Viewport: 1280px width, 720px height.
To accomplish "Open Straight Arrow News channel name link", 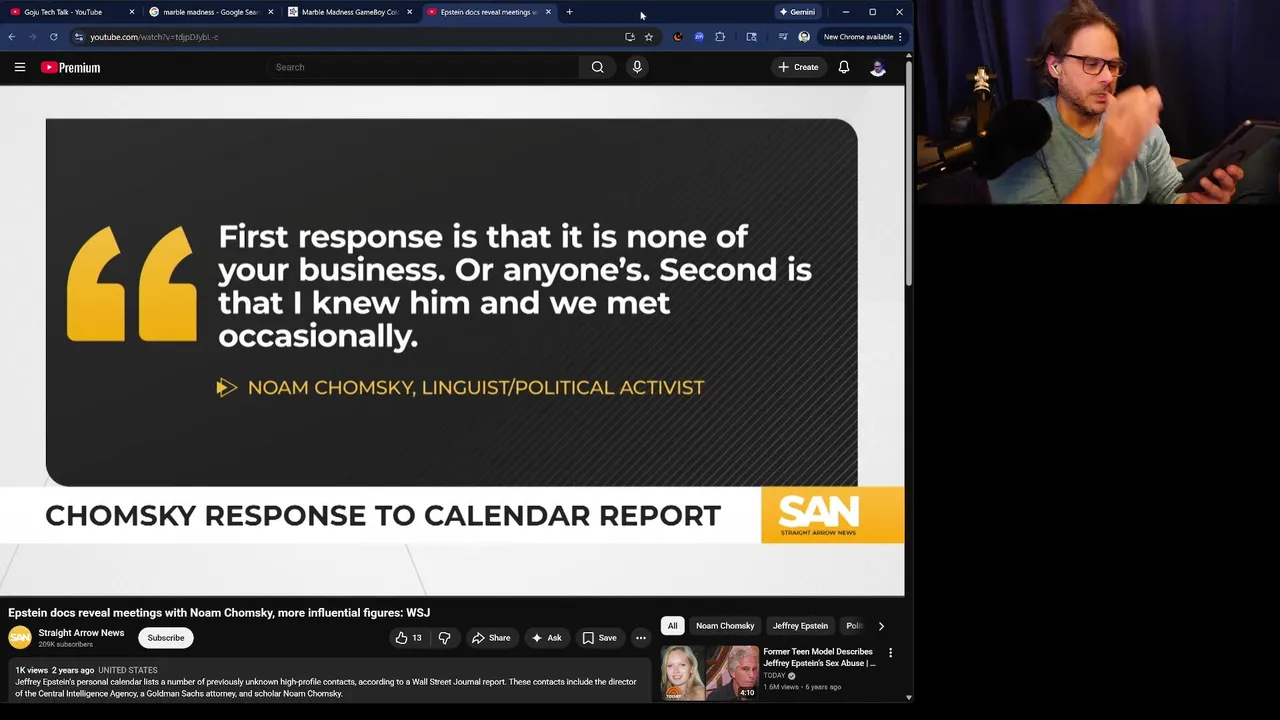I will click(x=81, y=633).
